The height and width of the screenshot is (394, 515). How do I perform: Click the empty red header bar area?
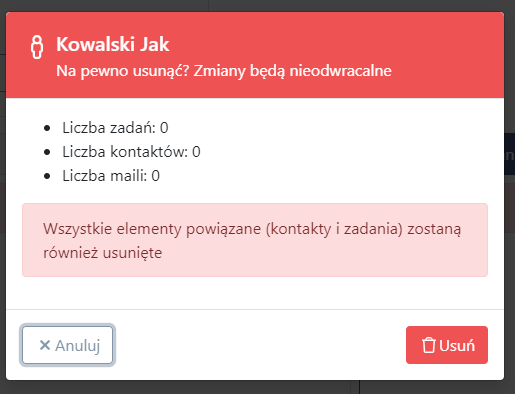click(447, 43)
